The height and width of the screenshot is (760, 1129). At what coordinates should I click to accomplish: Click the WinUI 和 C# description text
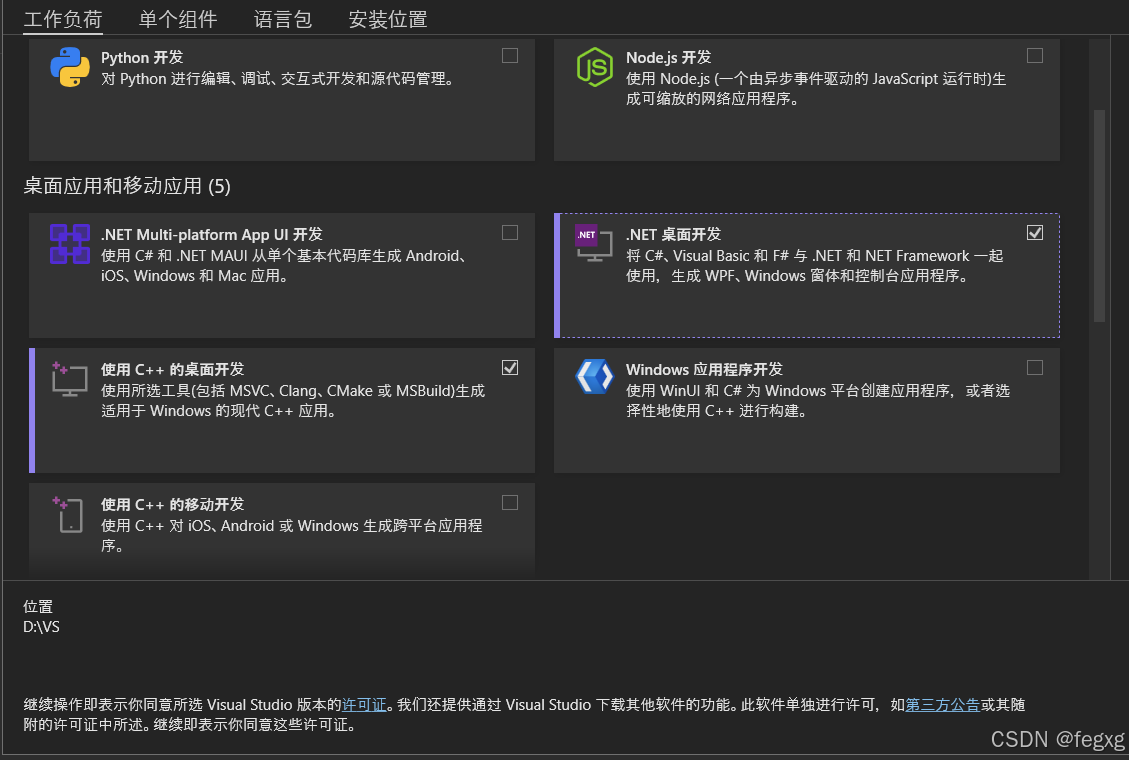point(818,401)
